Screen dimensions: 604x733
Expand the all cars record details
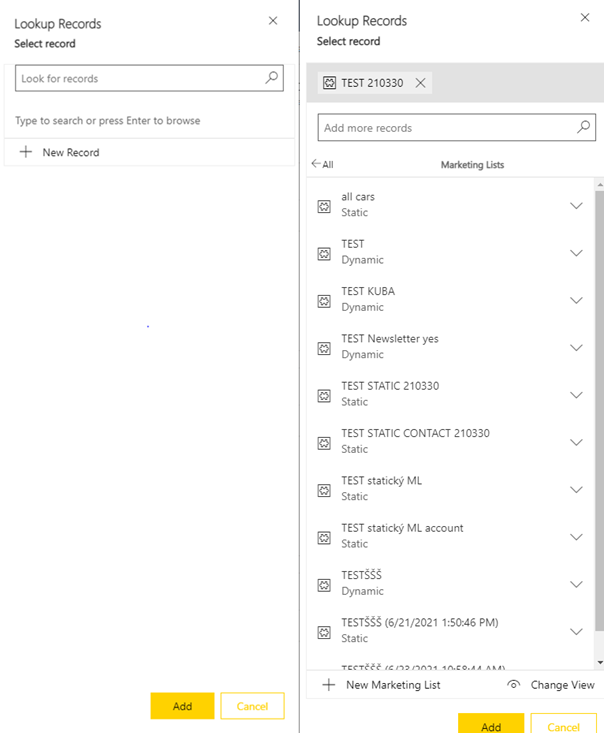point(576,206)
